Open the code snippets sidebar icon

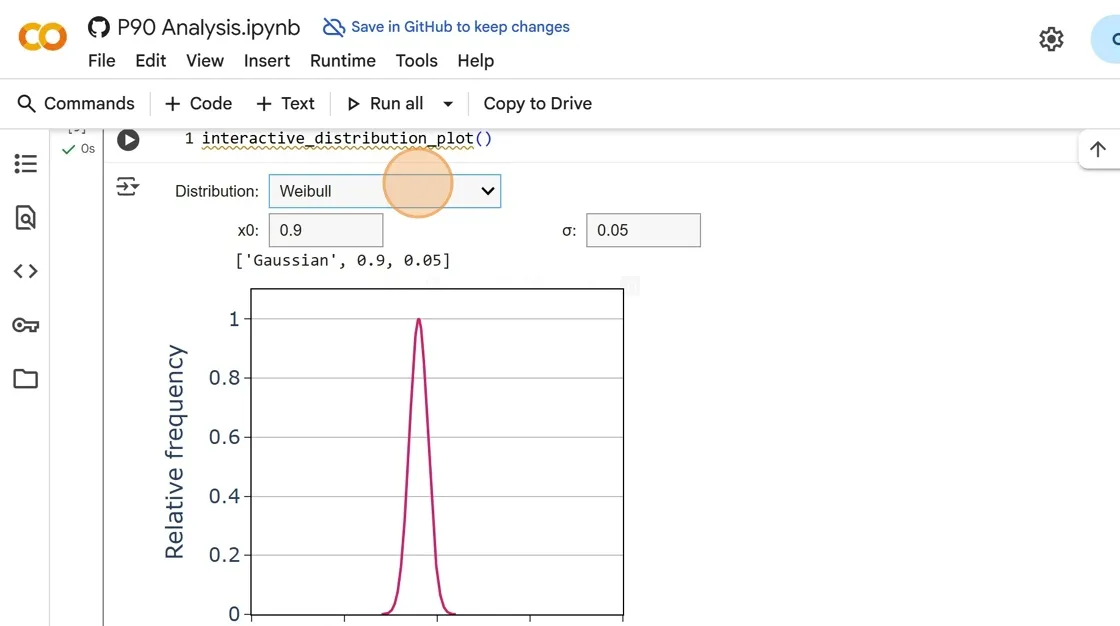25,271
